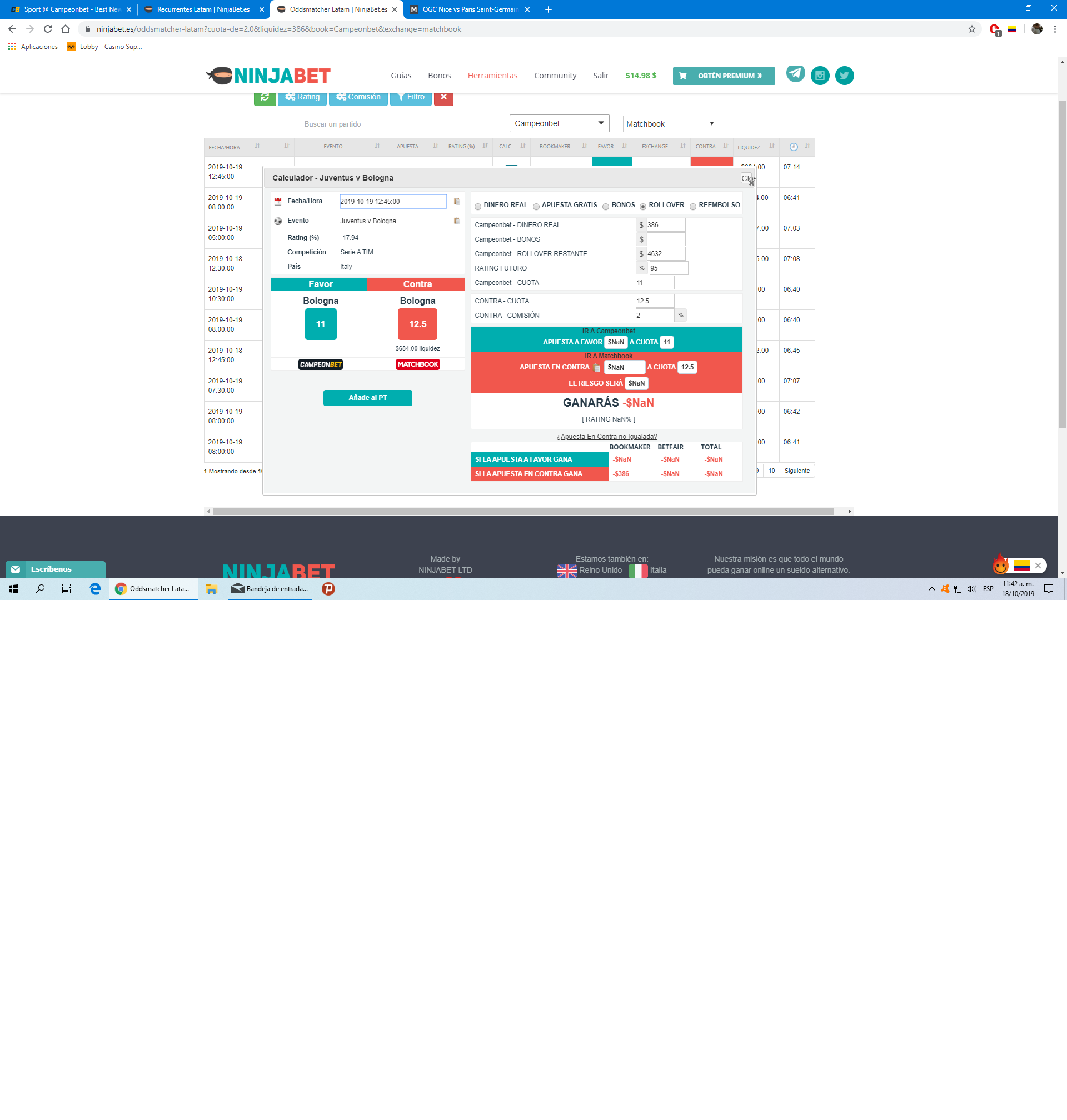This screenshot has width=1067, height=1120.
Task: Open Chrome menu three dots
Action: tap(1055, 29)
